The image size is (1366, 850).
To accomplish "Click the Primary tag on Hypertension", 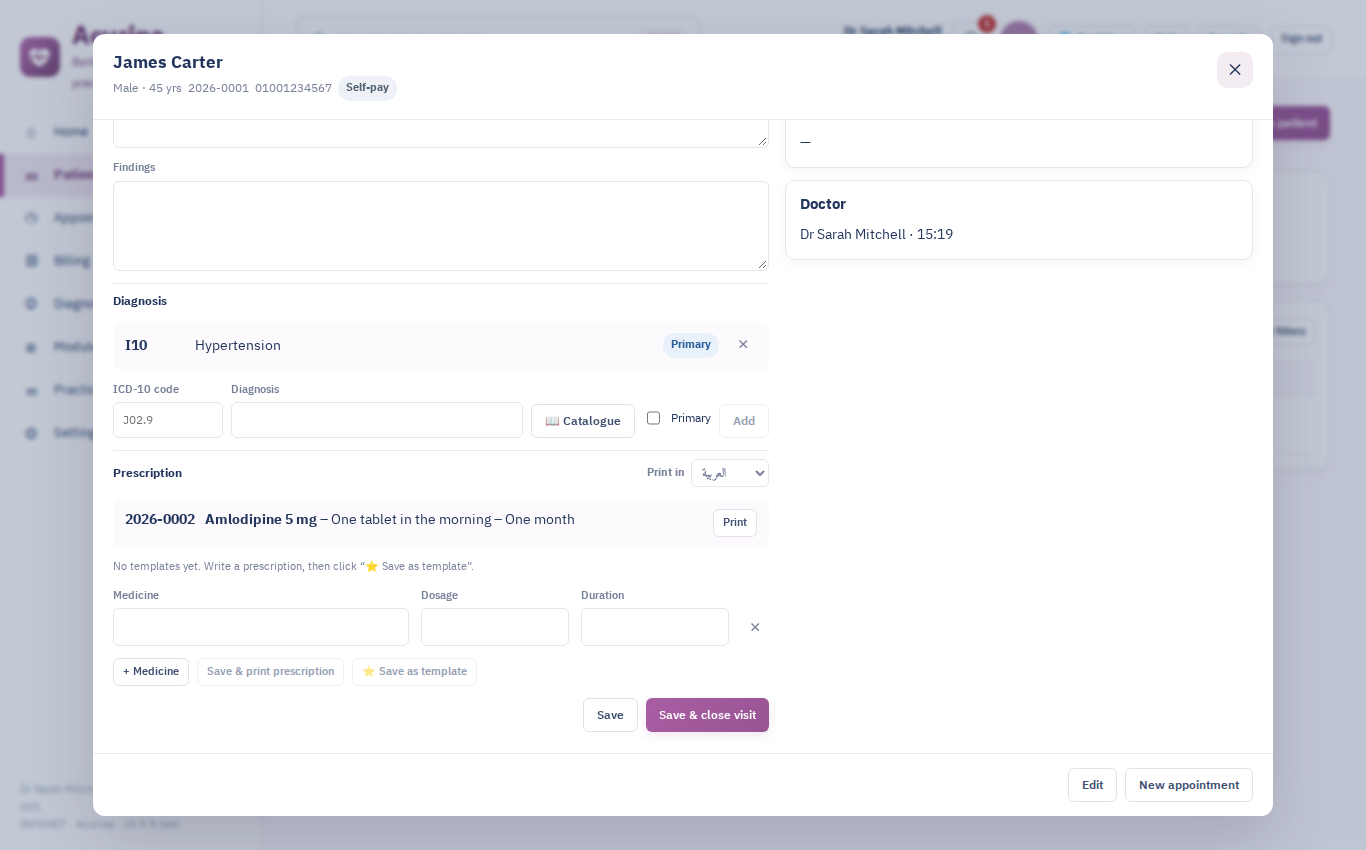I will [x=691, y=345].
